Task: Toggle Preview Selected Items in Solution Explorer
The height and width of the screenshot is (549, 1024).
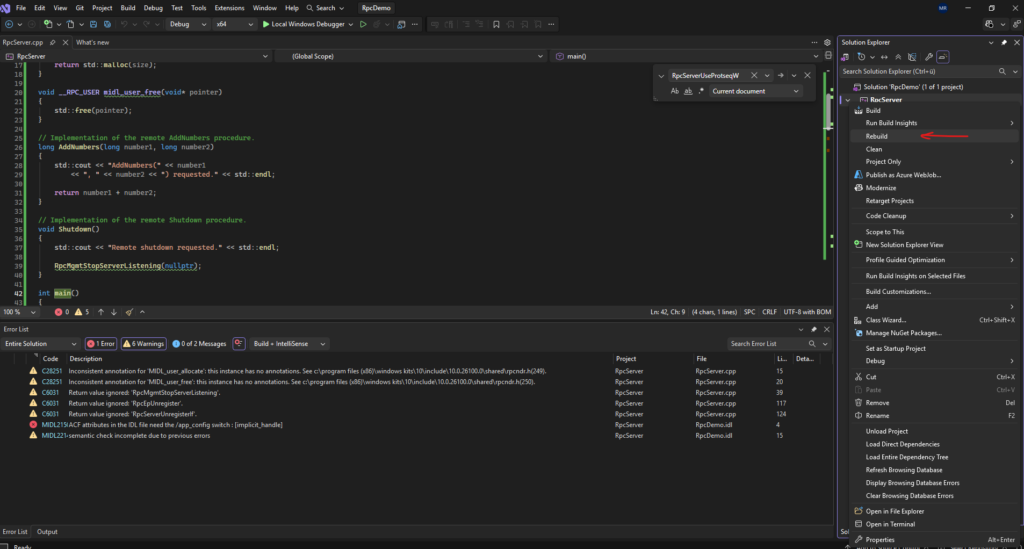Action: point(942,57)
